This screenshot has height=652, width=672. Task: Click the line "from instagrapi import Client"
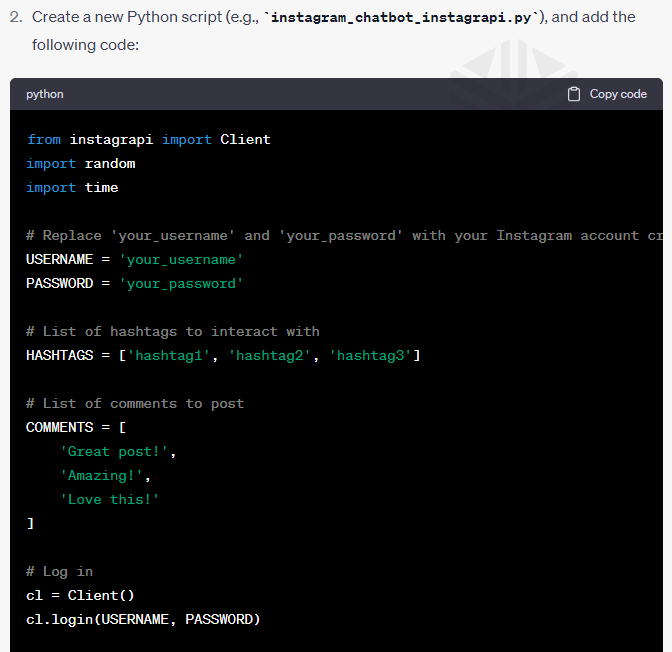pyautogui.click(x=148, y=139)
